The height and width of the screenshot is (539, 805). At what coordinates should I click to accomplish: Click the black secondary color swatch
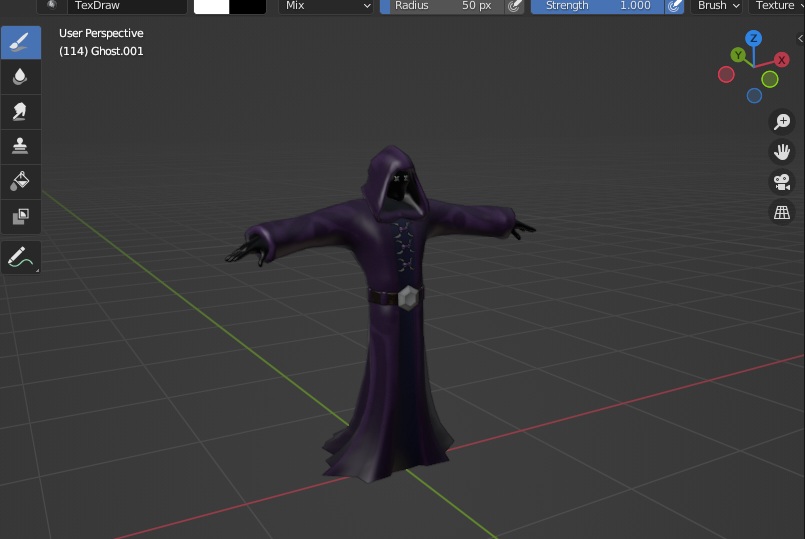click(247, 6)
